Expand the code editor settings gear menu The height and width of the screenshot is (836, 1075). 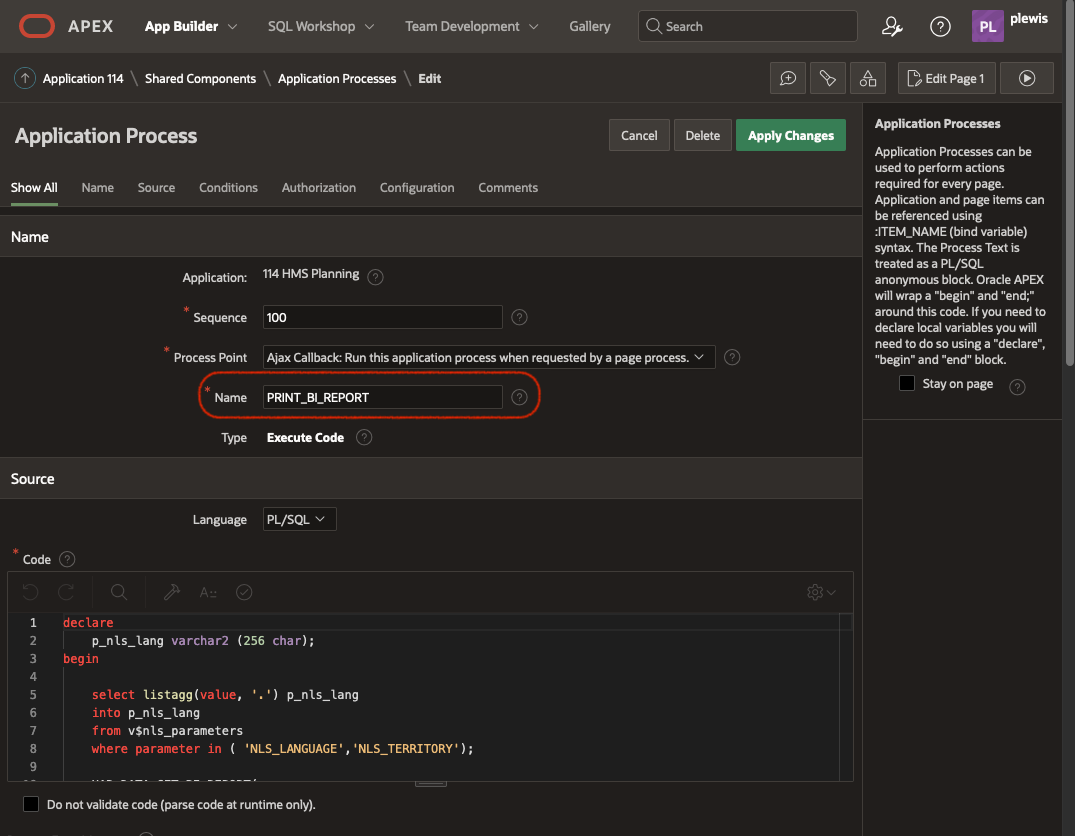click(x=821, y=592)
